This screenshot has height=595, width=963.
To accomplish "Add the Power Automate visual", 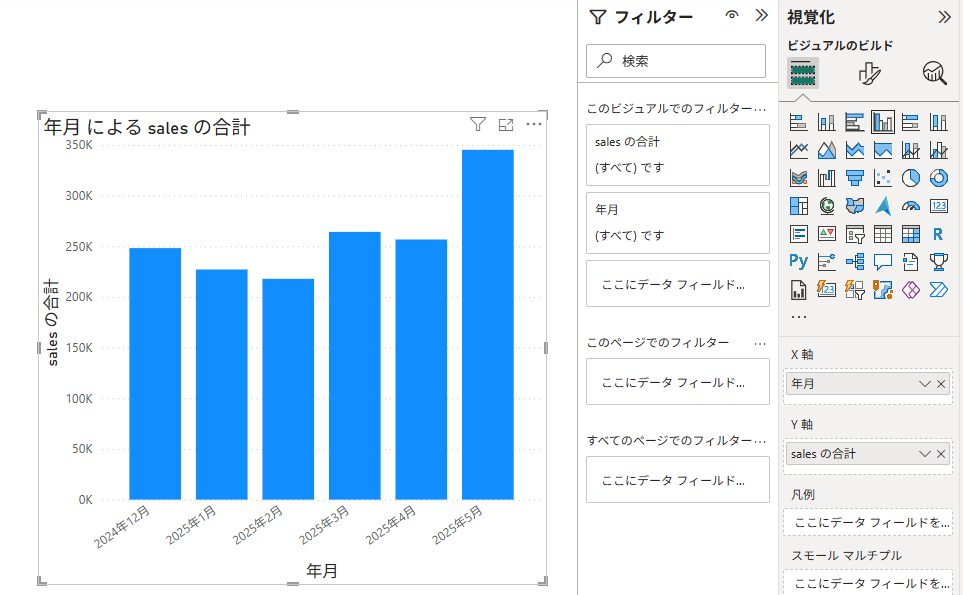I will pos(938,290).
